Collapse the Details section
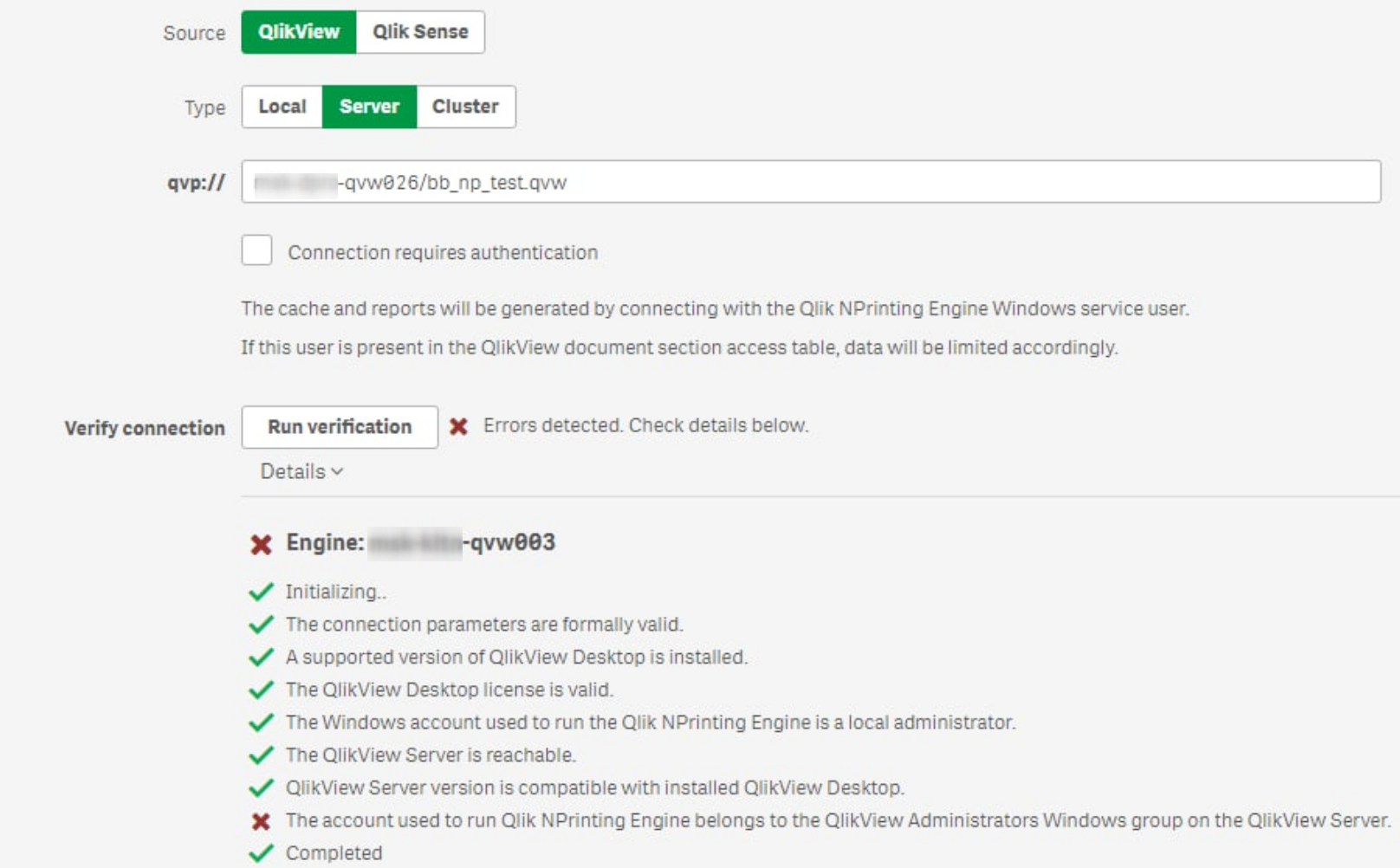The width and height of the screenshot is (1400, 868). 301,471
